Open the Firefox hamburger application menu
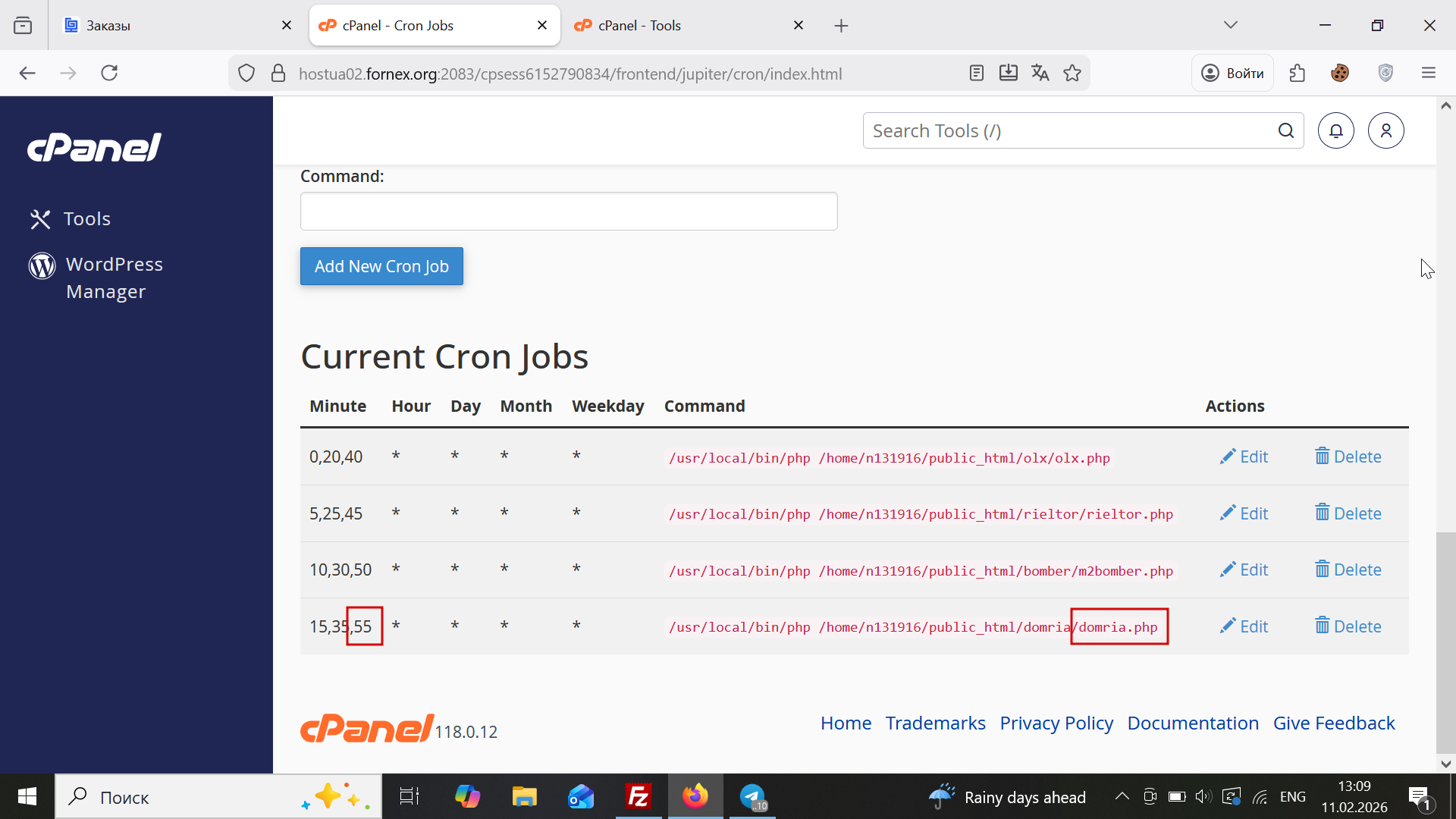 (1429, 74)
